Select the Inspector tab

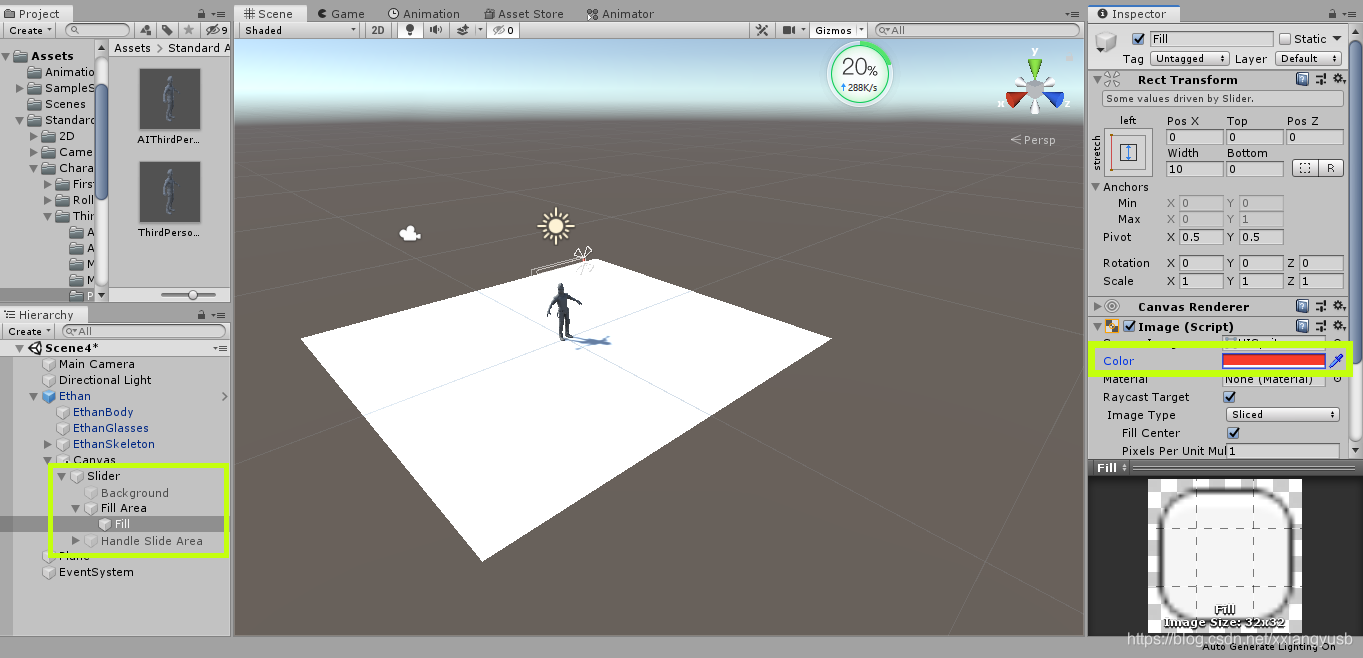(x=1133, y=14)
